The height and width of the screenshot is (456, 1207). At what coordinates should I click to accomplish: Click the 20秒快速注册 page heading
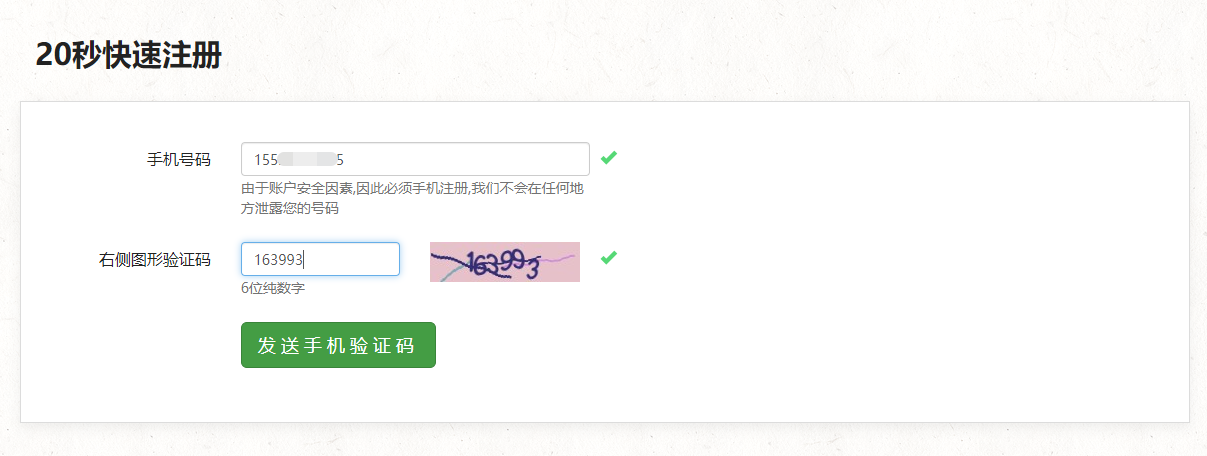(x=128, y=55)
